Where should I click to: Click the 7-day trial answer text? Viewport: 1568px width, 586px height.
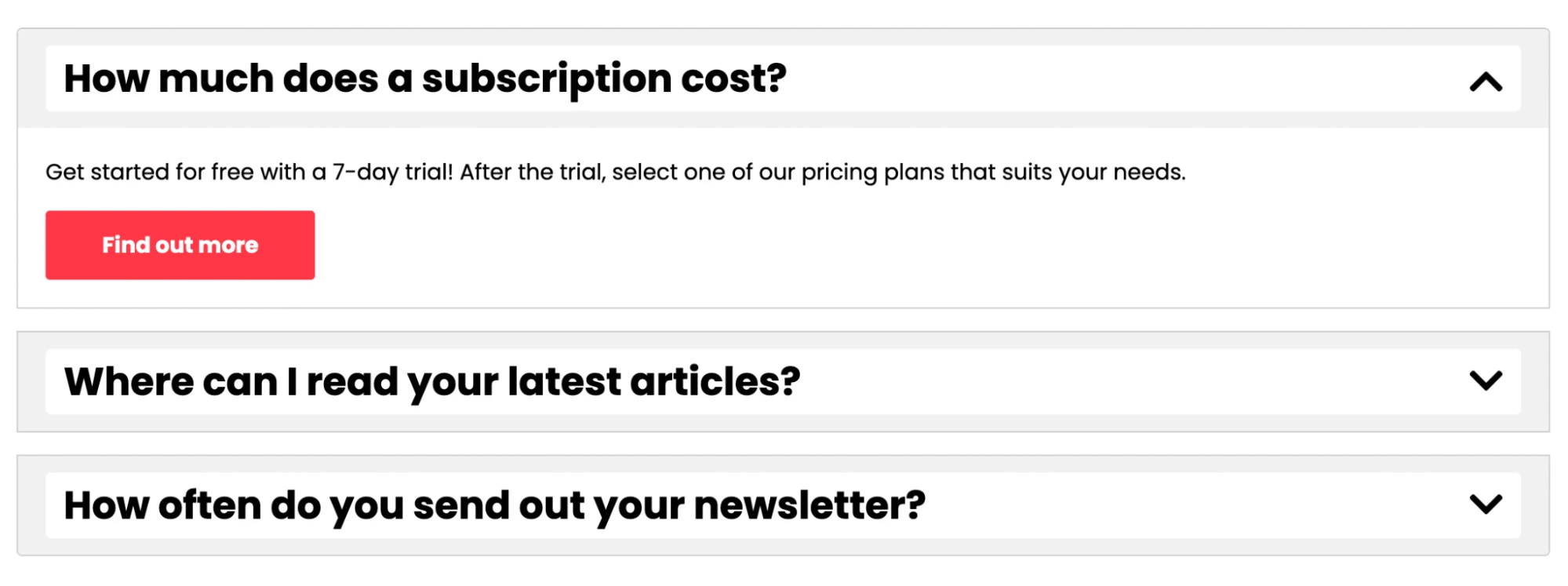point(615,172)
